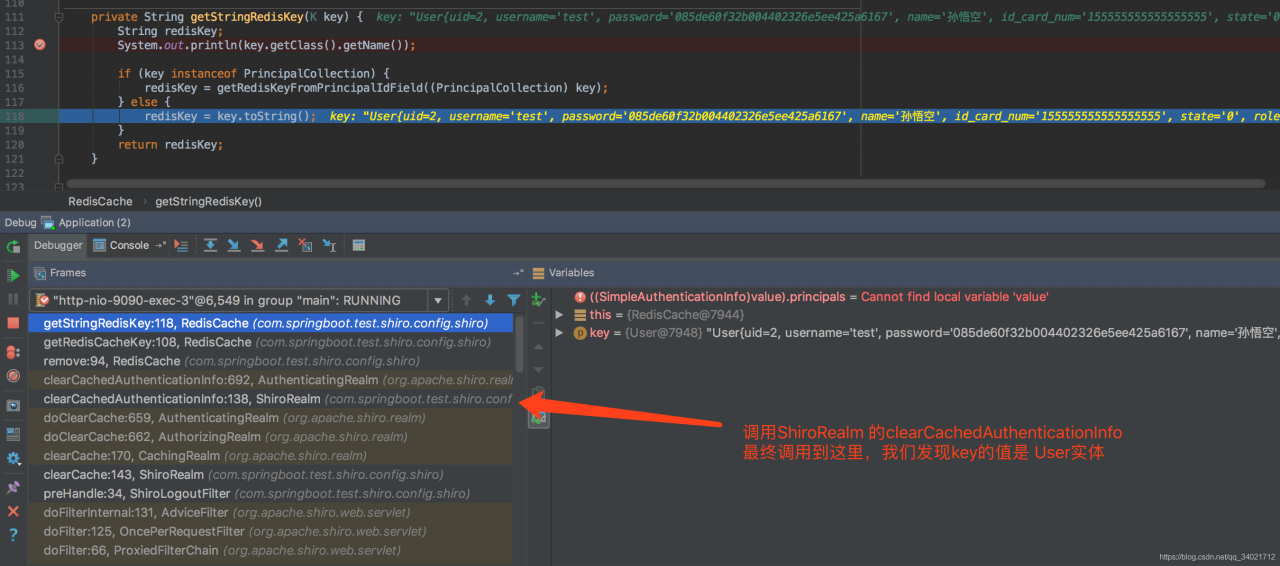Select frame getStringRedisKey:118, RedisCache

coord(271,323)
